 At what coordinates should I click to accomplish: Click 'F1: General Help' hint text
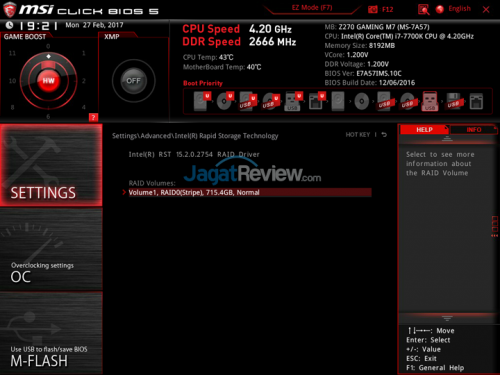click(435, 368)
